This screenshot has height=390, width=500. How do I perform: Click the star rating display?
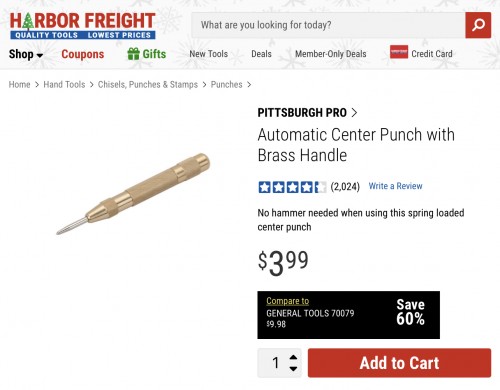click(x=292, y=187)
